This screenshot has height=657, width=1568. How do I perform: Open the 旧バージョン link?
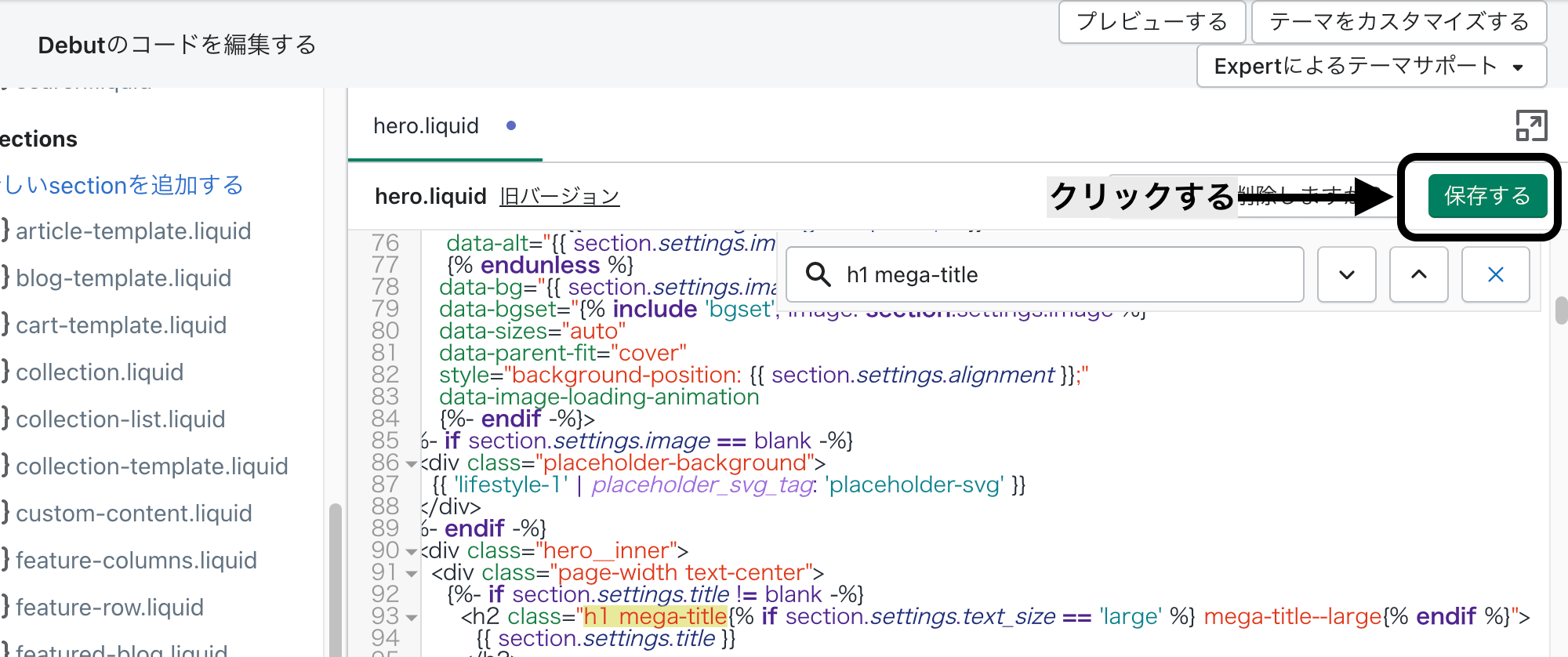[560, 196]
